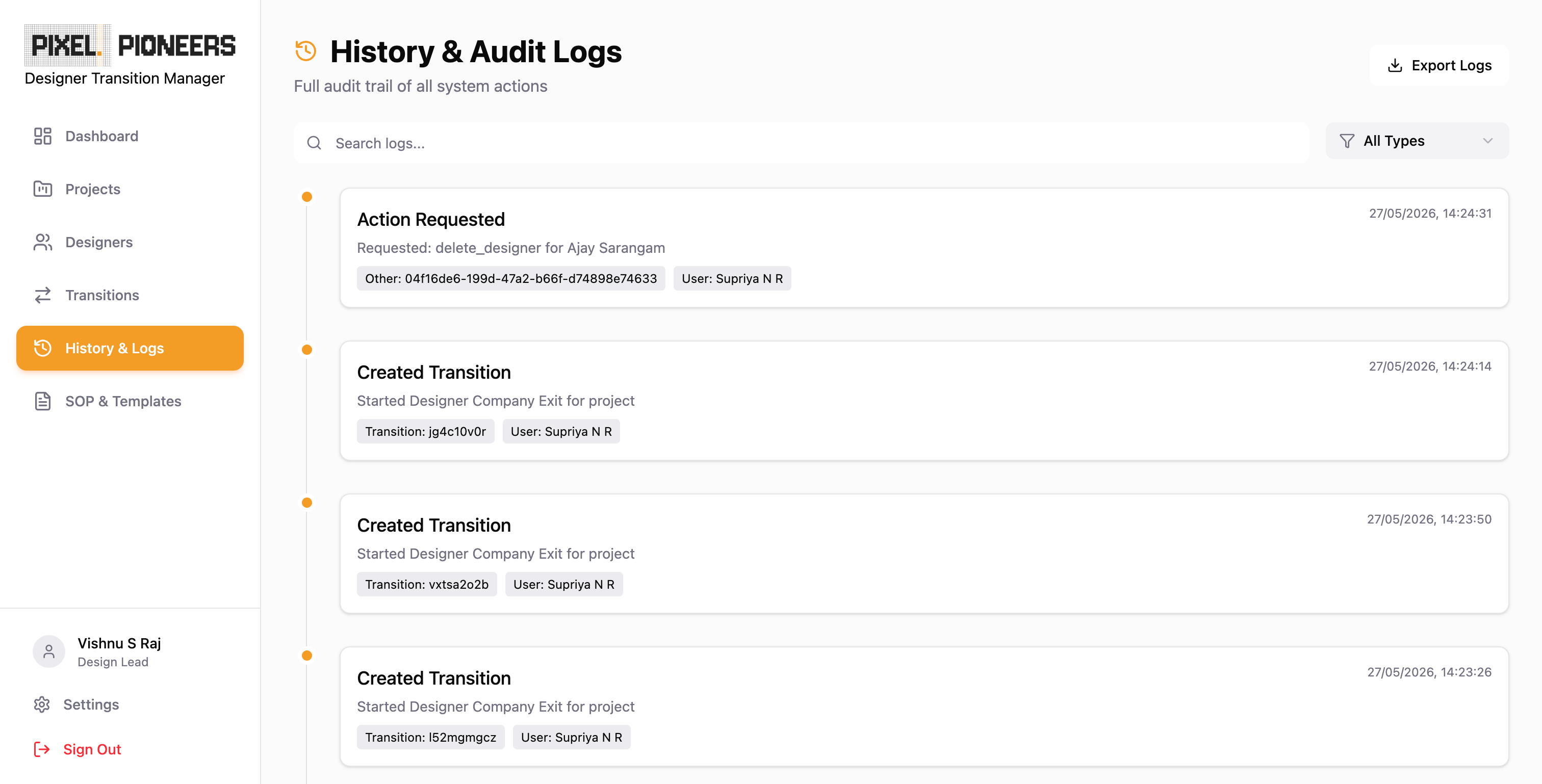This screenshot has height=784, width=1542.
Task: Click the User: Supriya N R tag beside vxtsa2o2b
Action: point(564,584)
